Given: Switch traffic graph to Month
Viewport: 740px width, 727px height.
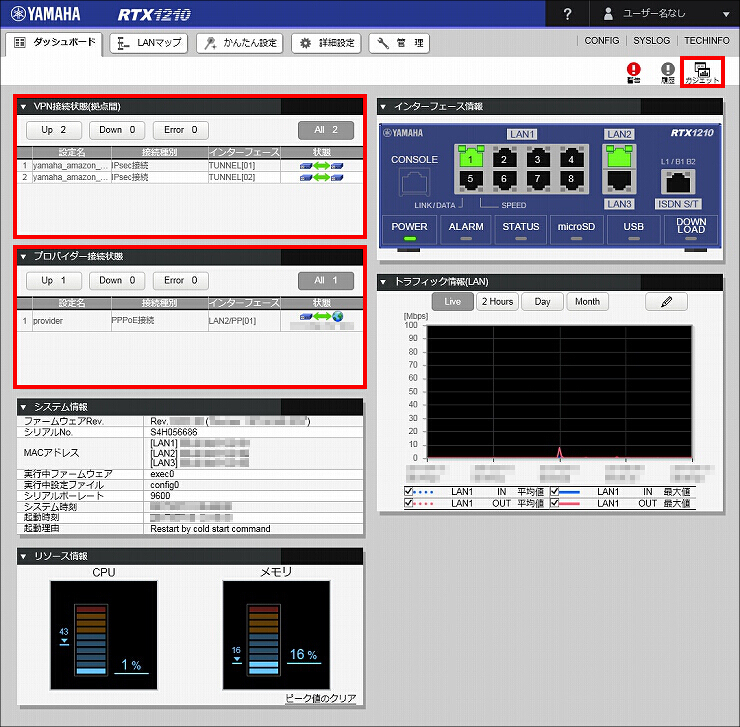Looking at the screenshot, I should point(587,302).
